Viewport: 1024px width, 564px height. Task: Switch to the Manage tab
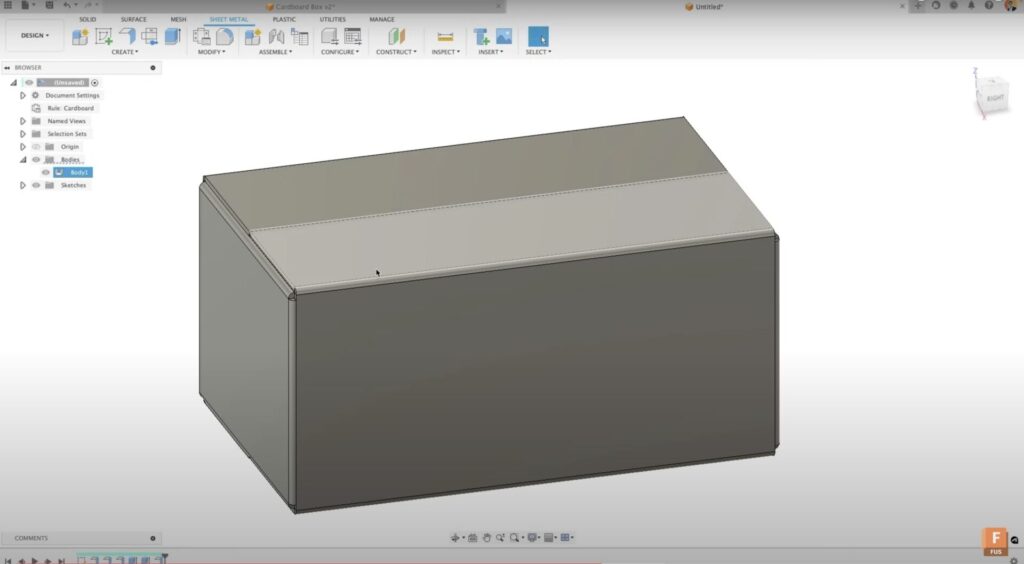tap(381, 20)
